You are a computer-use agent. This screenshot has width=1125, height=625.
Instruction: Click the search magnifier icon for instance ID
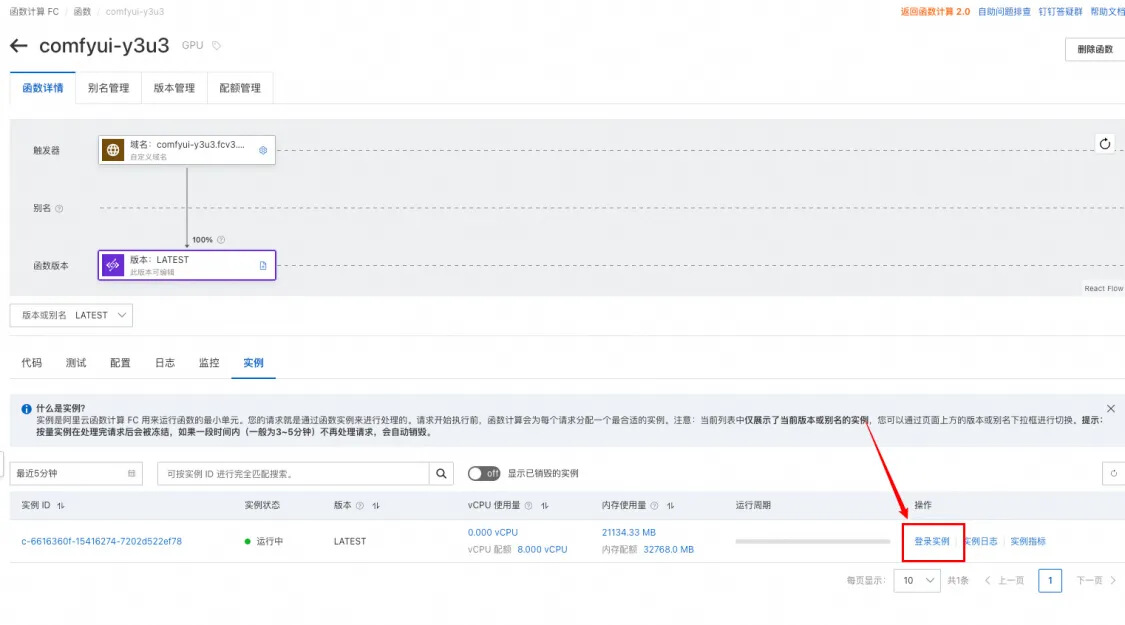[441, 474]
